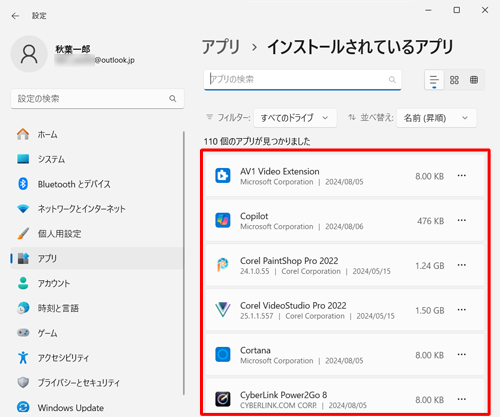The height and width of the screenshot is (417, 500).
Task: Click the インストールされているアプリ page heading
Action: coord(360,47)
